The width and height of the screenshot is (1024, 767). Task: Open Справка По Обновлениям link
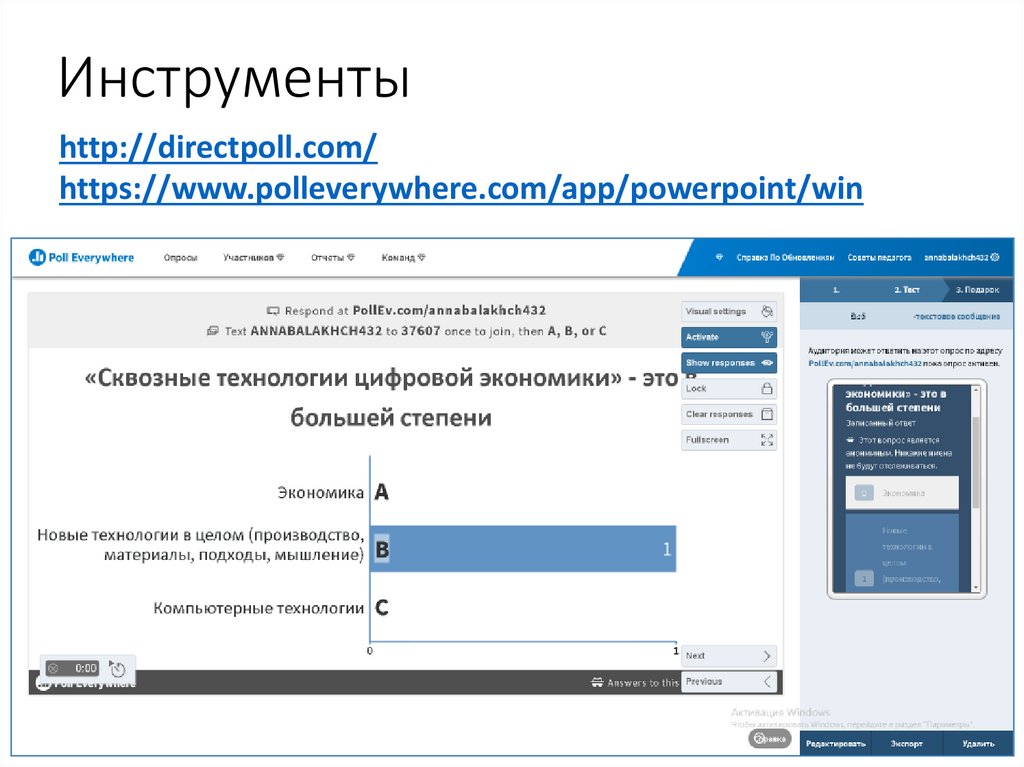tap(786, 257)
